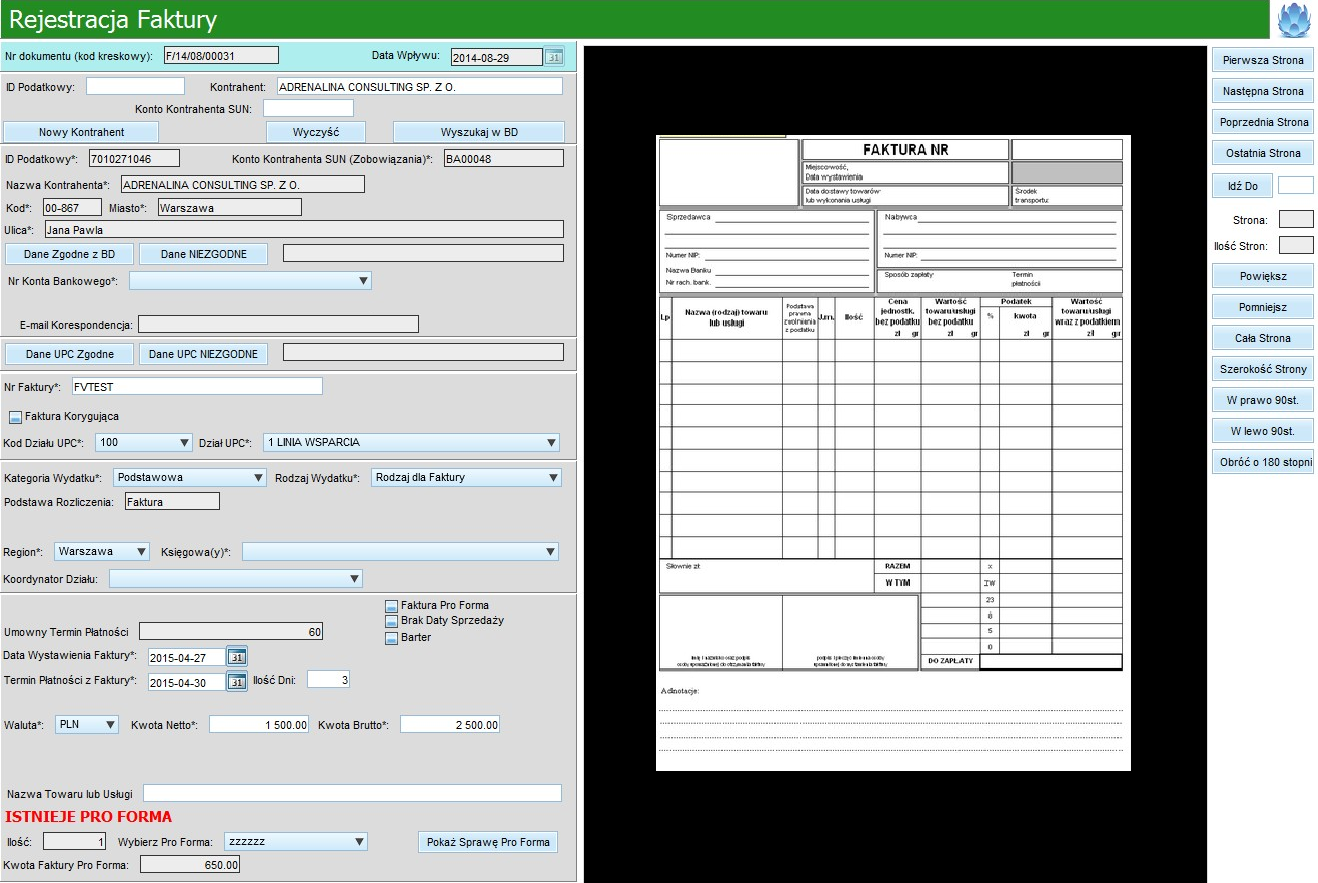Expand Koordynator Działu dropdown

[236, 578]
